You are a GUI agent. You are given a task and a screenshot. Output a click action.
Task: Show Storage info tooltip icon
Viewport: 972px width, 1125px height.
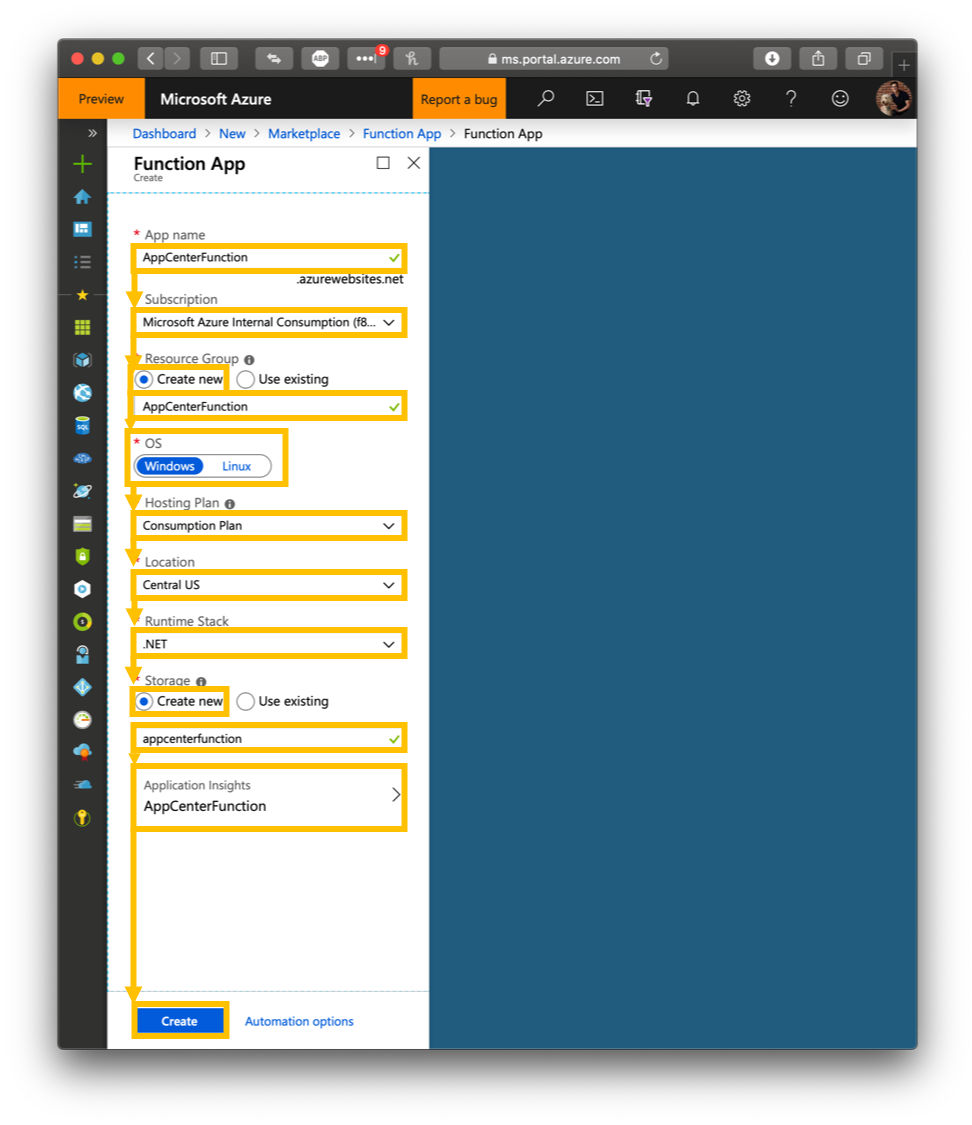[x=201, y=682]
